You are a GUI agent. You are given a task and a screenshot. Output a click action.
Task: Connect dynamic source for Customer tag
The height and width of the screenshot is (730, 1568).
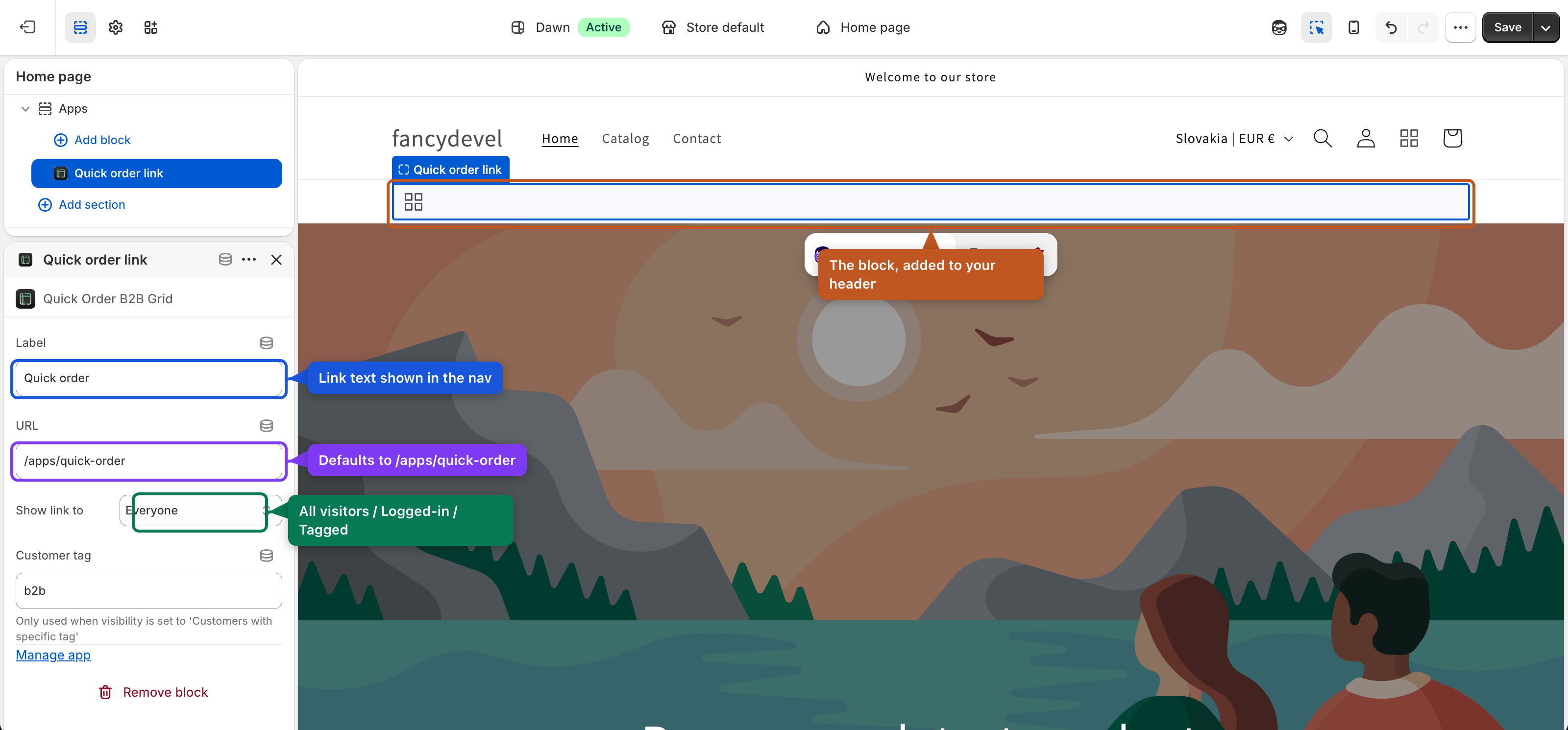click(266, 555)
